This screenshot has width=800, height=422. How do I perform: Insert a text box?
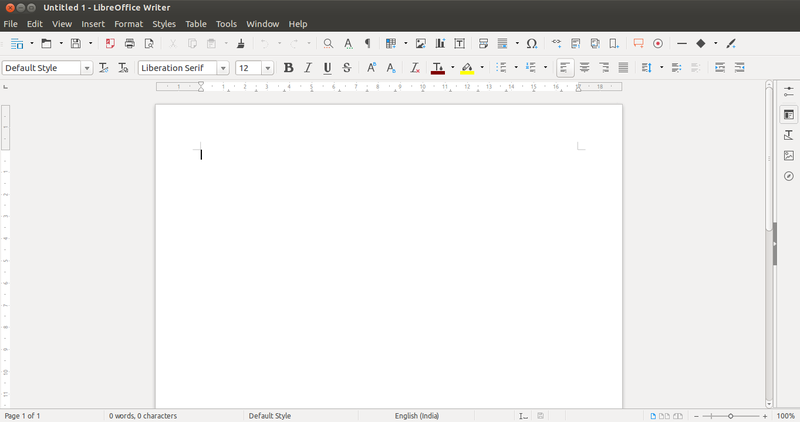click(459, 44)
